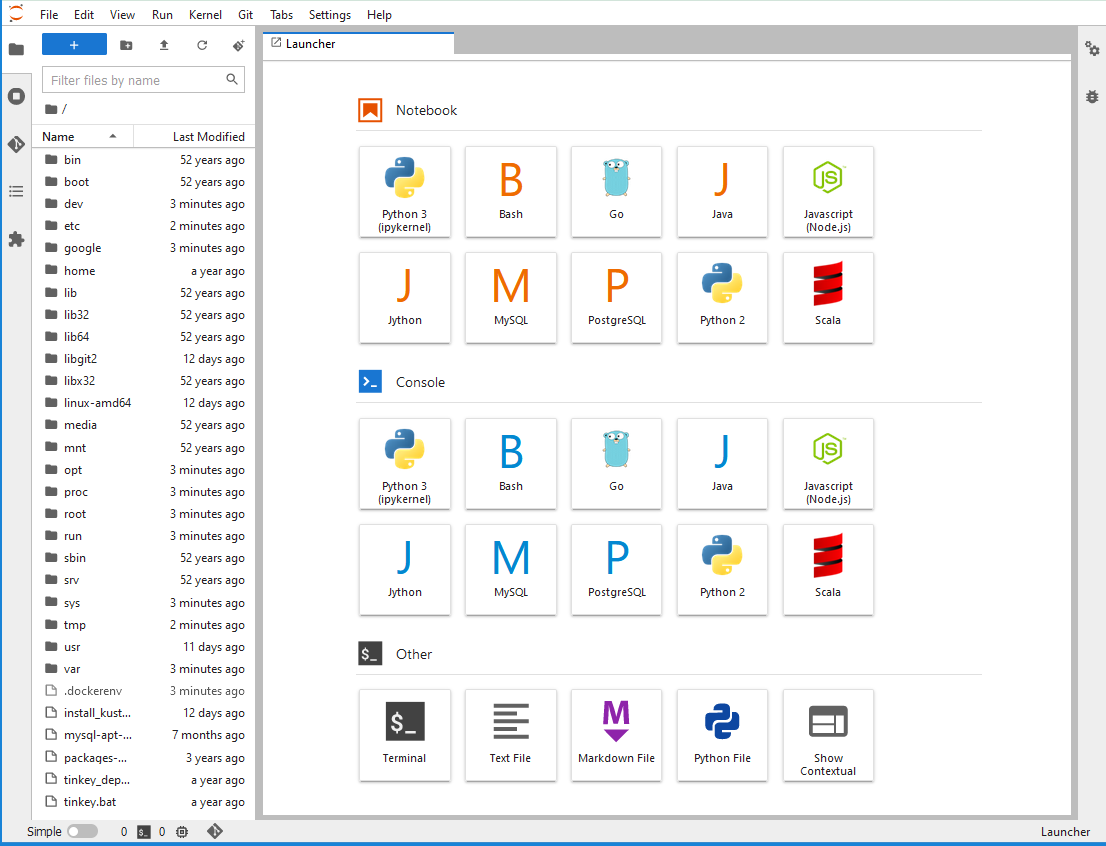Click the Filter files by name field
The image size is (1106, 846).
[x=143, y=80]
